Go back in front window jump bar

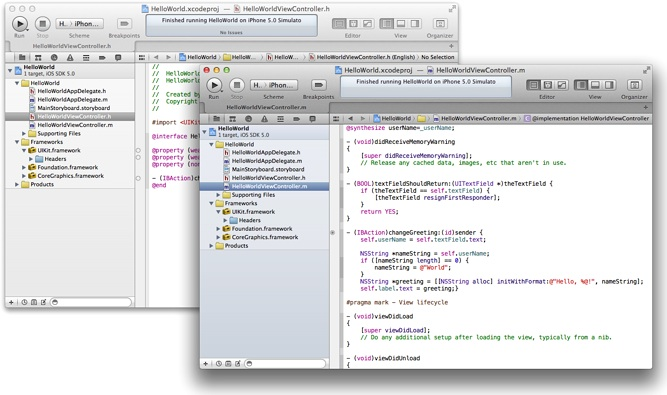click(x=350, y=119)
